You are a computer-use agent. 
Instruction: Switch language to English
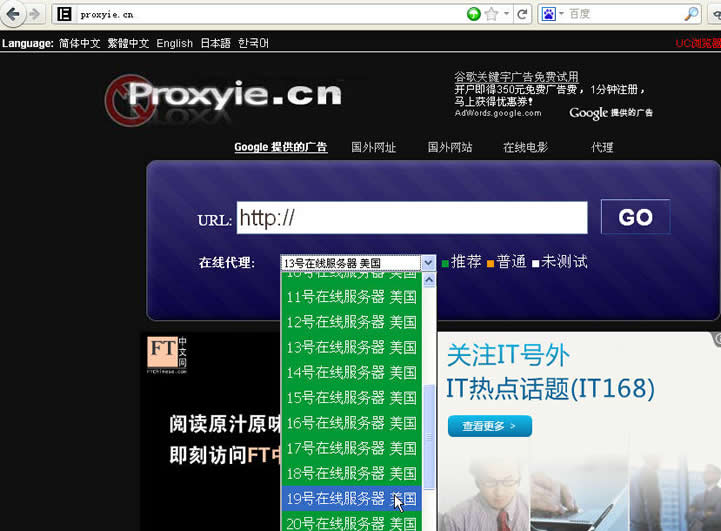[x=174, y=43]
